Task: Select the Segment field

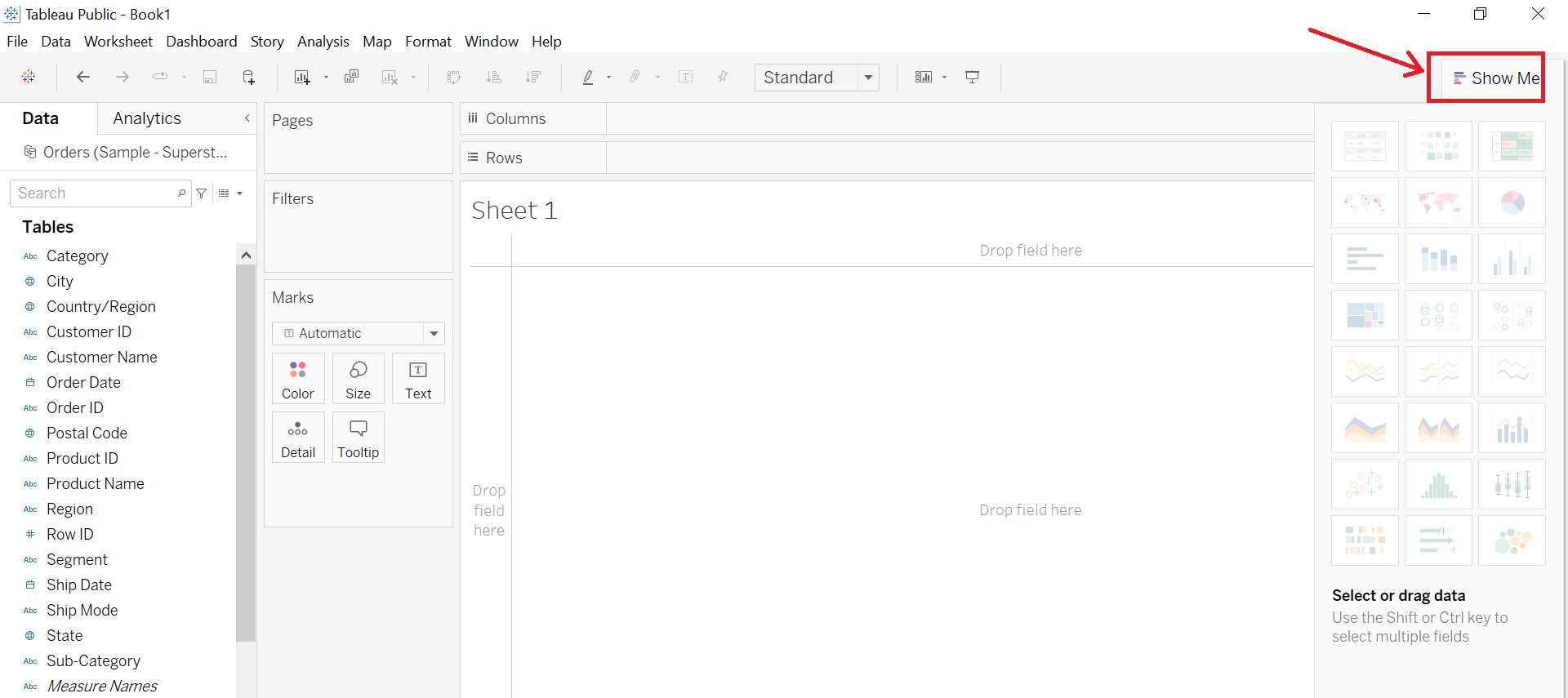Action: [77, 560]
